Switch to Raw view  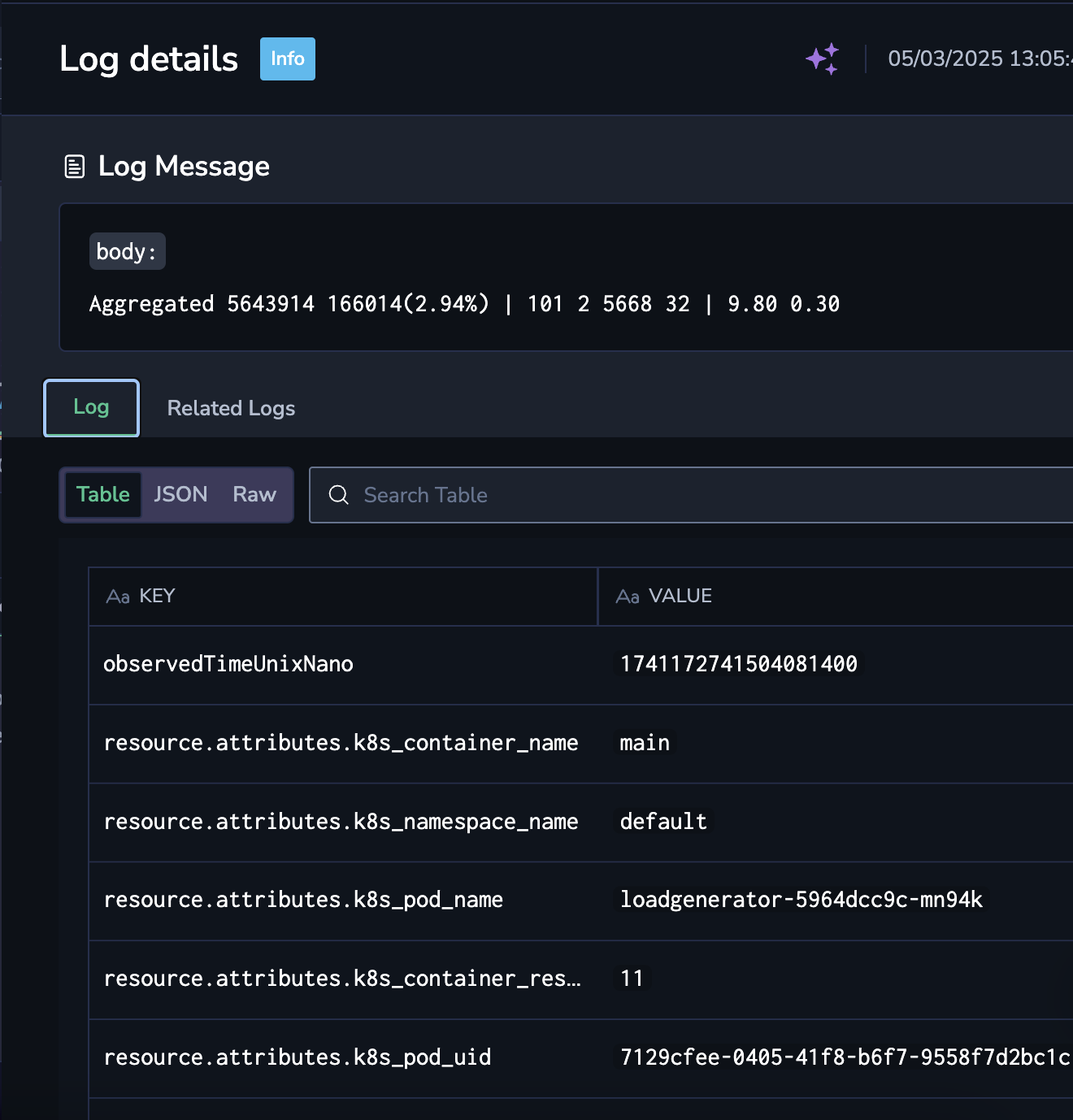254,494
